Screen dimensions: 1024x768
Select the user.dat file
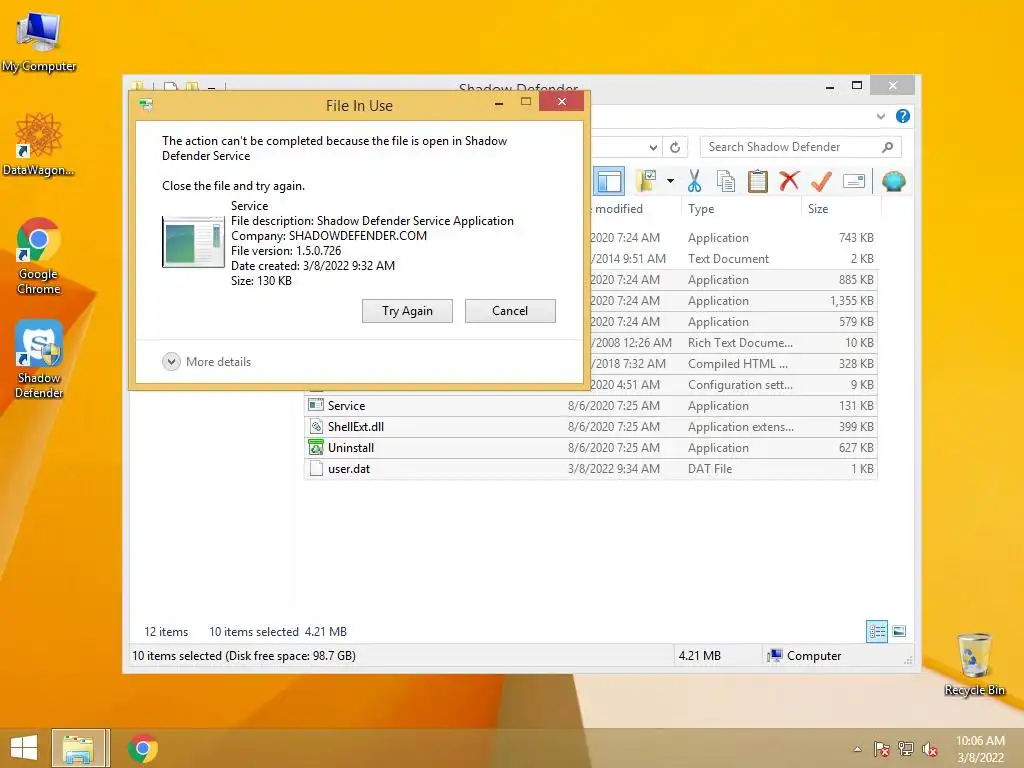[590, 468]
